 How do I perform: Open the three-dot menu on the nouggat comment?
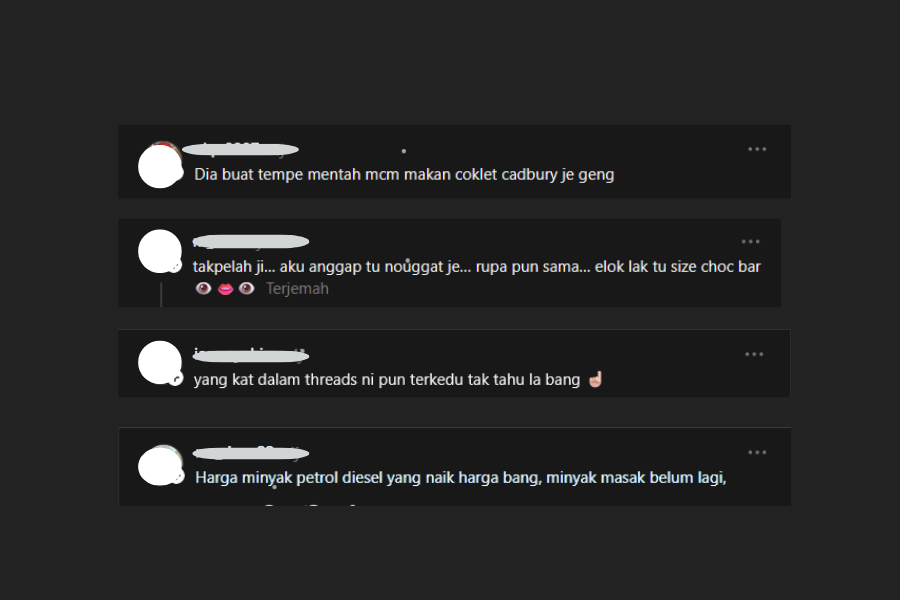750,242
